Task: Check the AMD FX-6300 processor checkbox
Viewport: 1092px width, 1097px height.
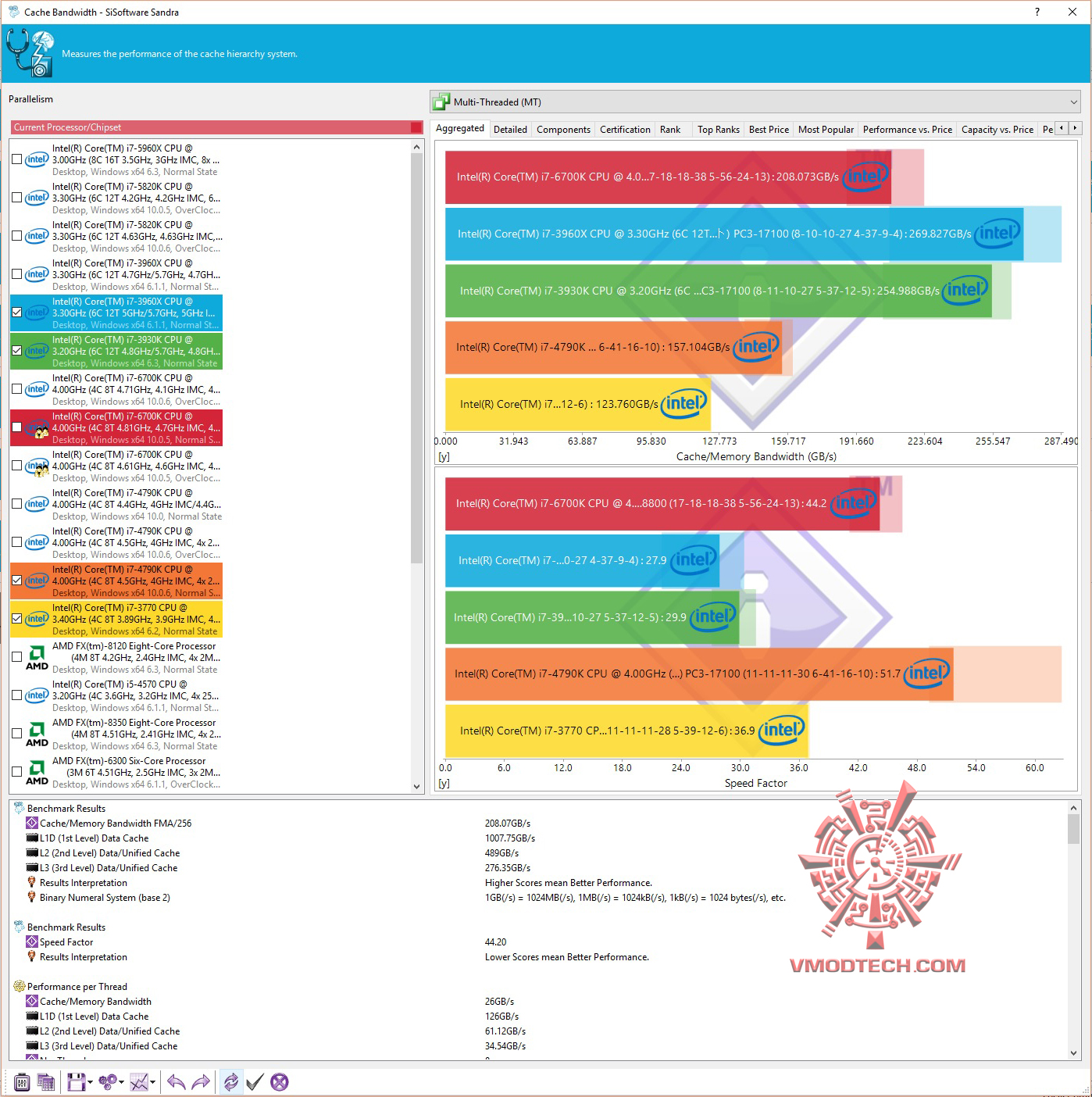Action: [17, 772]
